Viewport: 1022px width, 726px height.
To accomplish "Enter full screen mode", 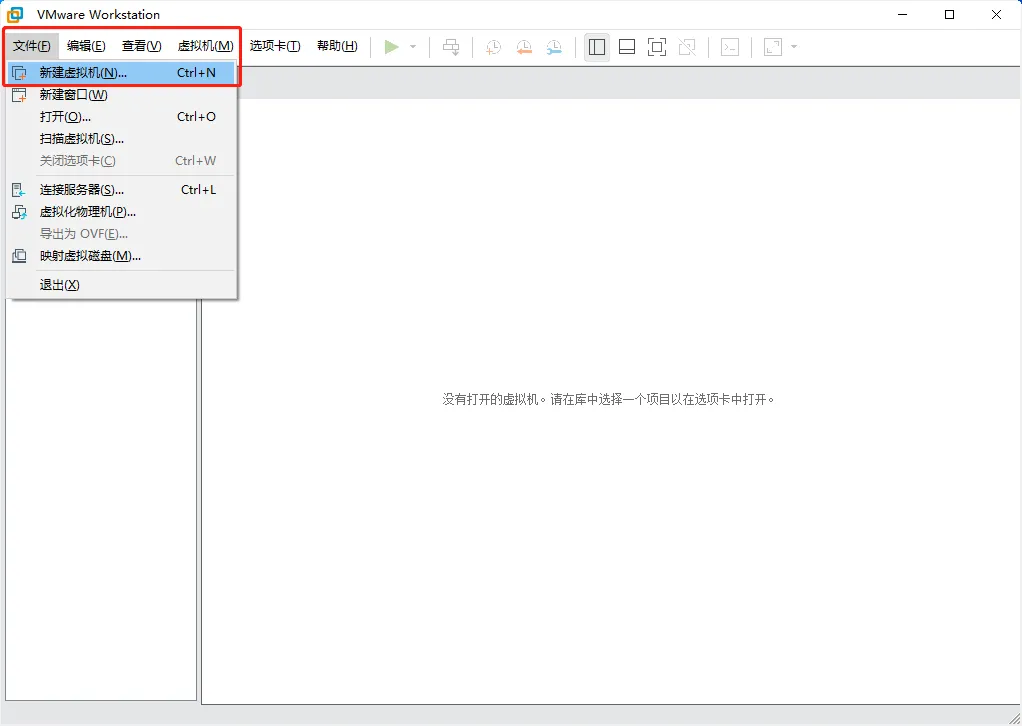I will [x=655, y=46].
